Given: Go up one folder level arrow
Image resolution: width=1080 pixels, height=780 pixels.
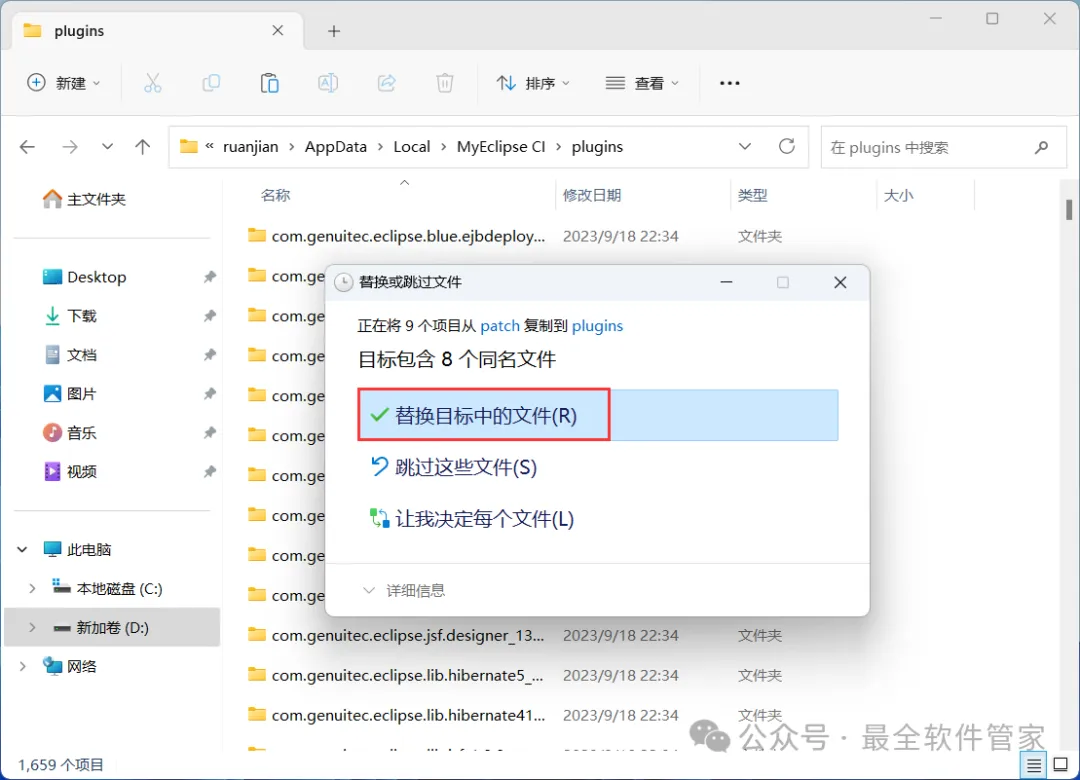Looking at the screenshot, I should (x=143, y=147).
